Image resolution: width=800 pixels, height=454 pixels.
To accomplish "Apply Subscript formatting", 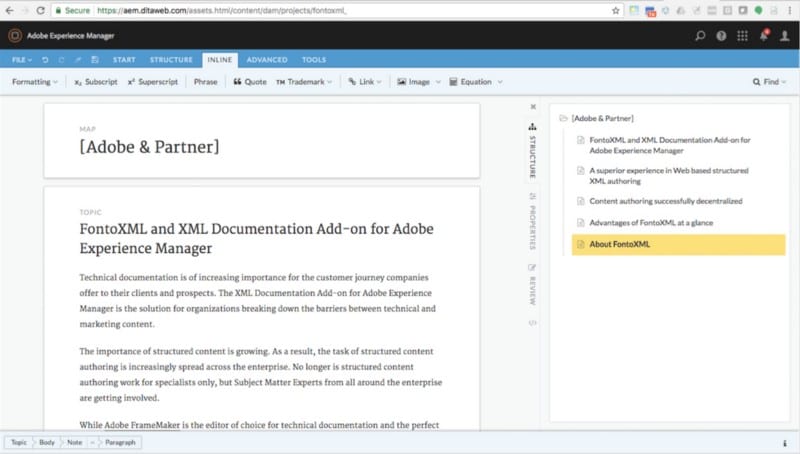I will [96, 82].
